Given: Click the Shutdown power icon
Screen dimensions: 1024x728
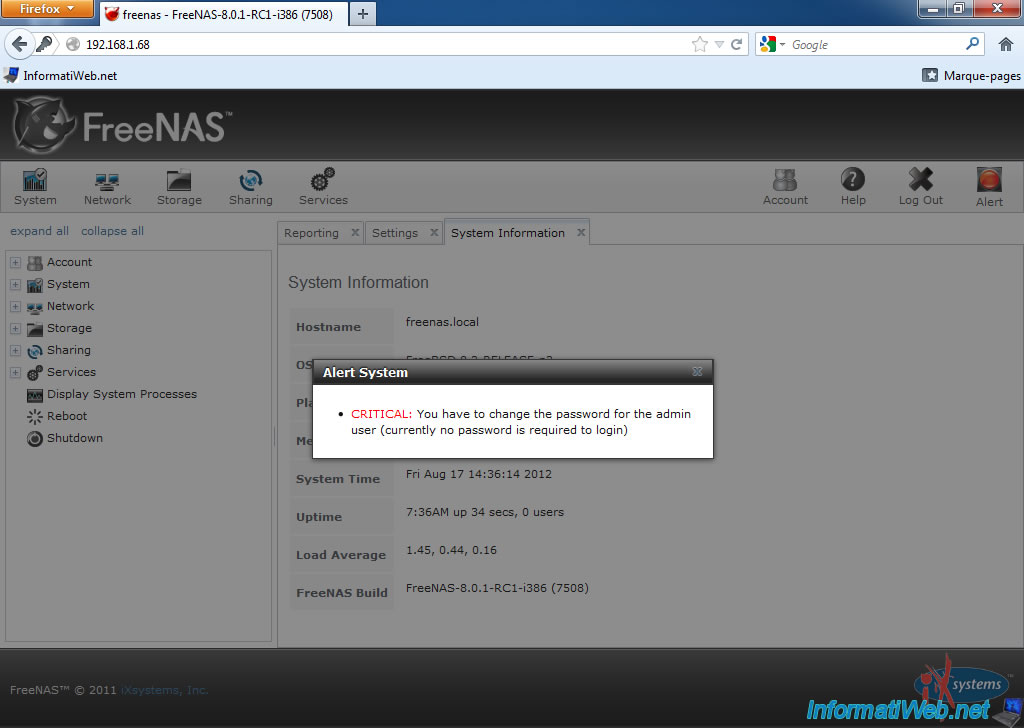Looking at the screenshot, I should (35, 439).
